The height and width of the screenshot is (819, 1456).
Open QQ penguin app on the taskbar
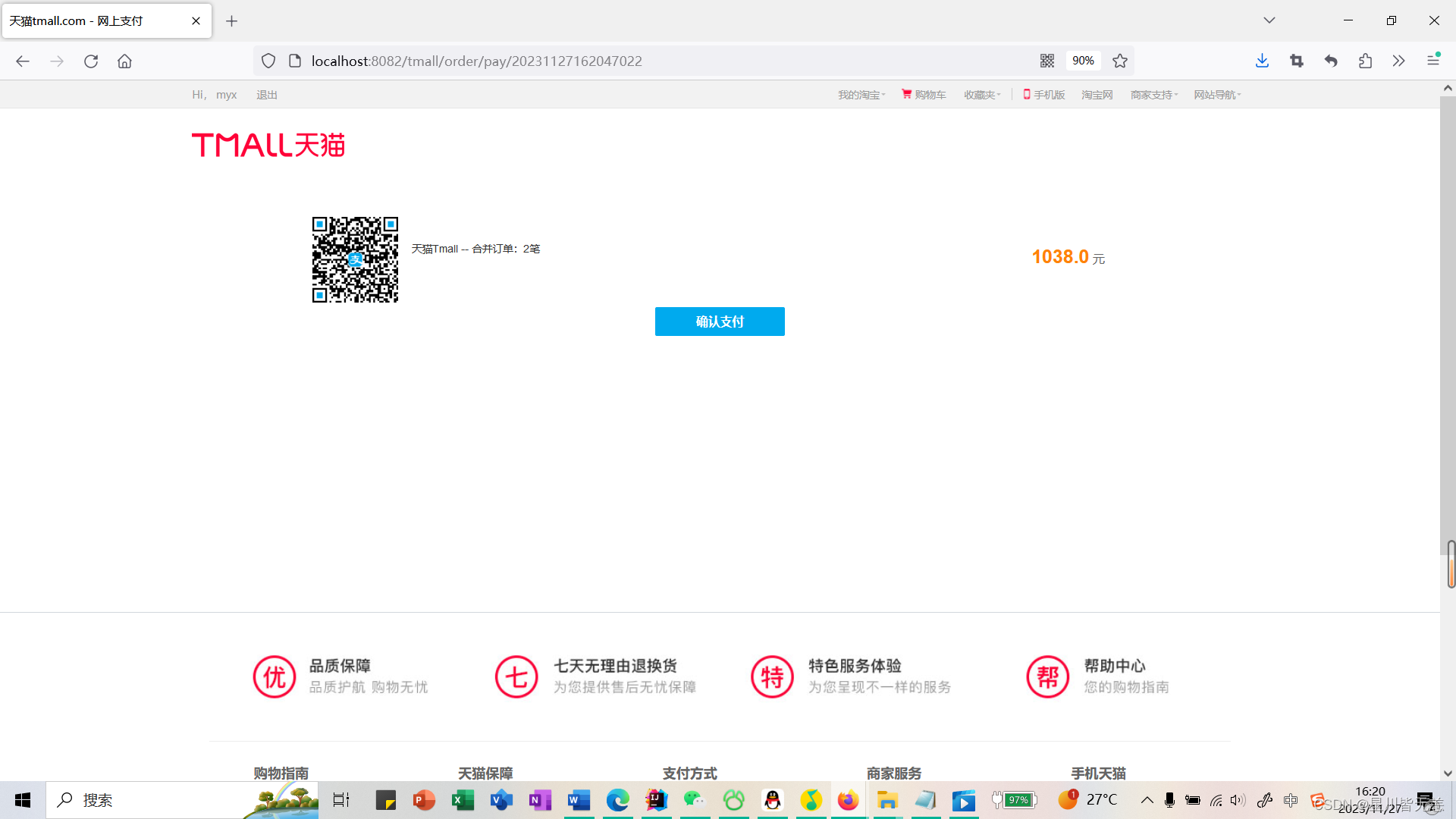coord(772,800)
